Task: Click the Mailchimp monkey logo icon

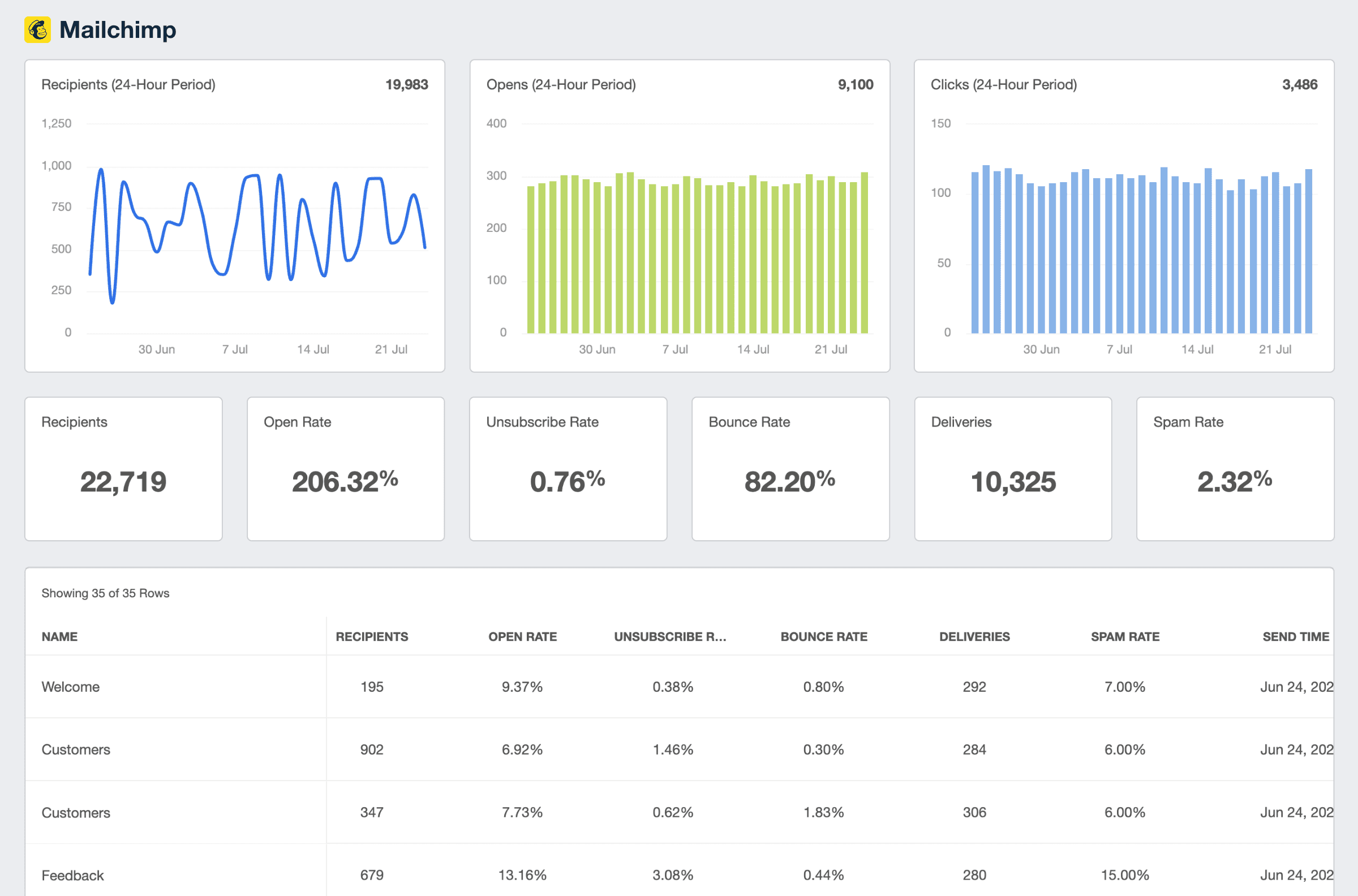Action: [37, 30]
